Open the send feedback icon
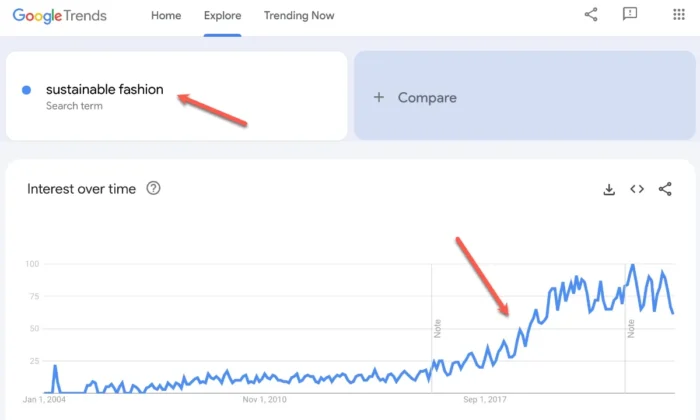Image resolution: width=700 pixels, height=420 pixels. coord(630,15)
